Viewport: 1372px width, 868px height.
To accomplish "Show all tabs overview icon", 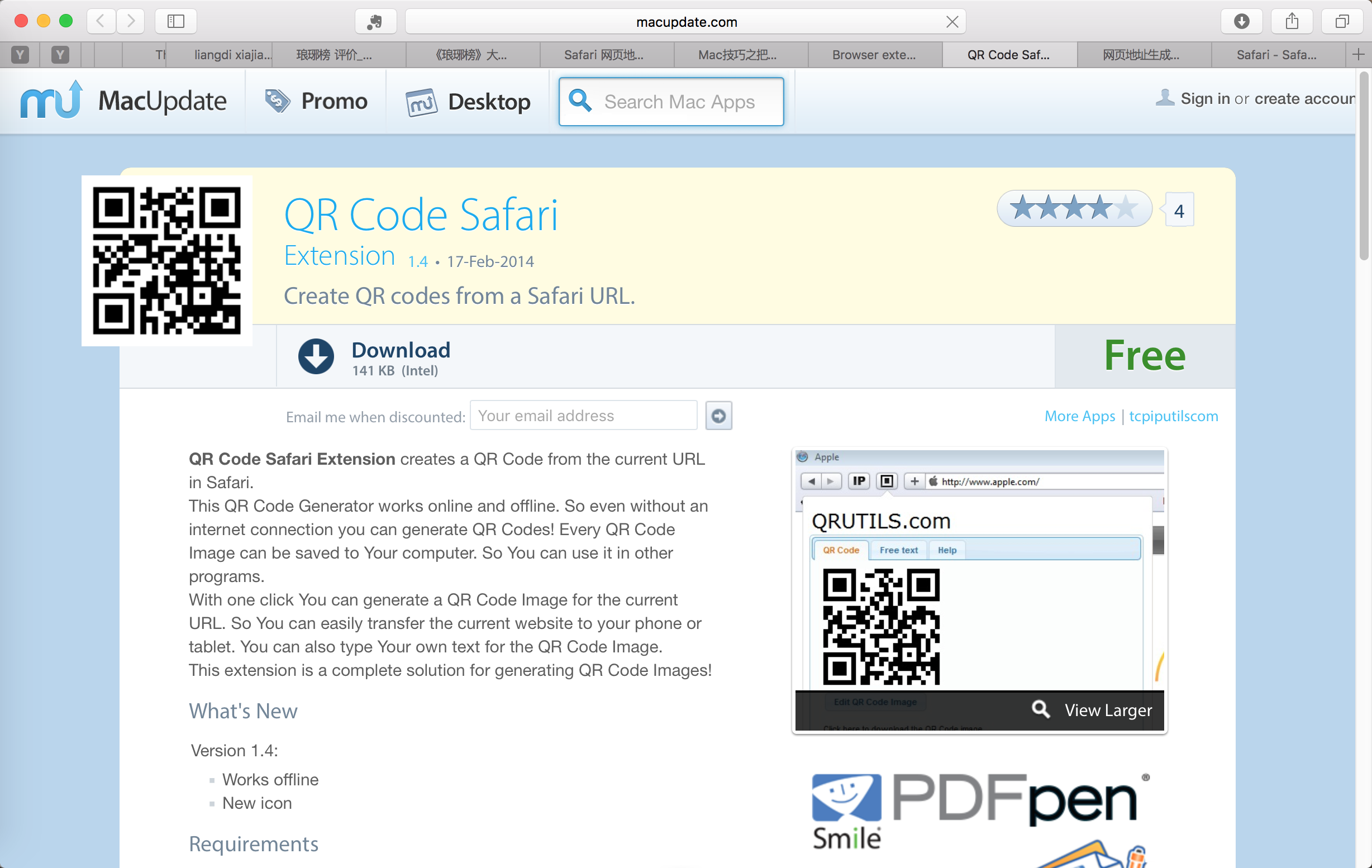I will pos(1342,22).
